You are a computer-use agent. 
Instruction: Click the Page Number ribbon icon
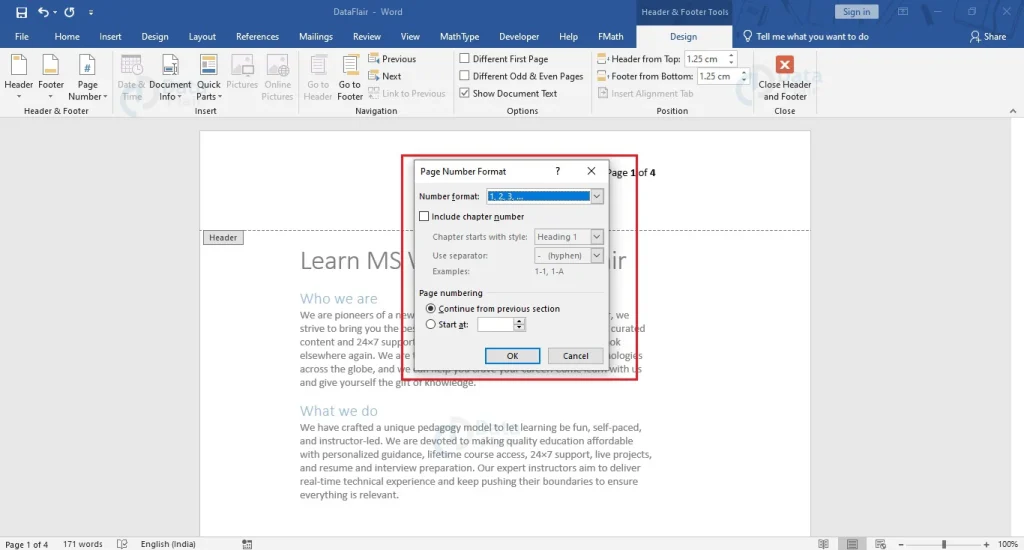[x=88, y=66]
